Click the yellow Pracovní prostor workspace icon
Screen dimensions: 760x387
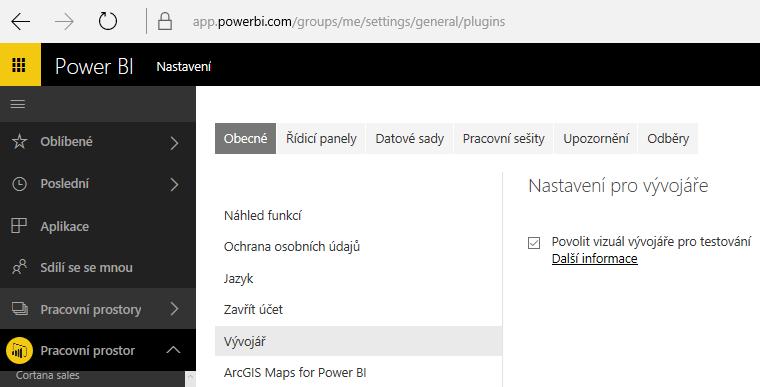point(19,351)
